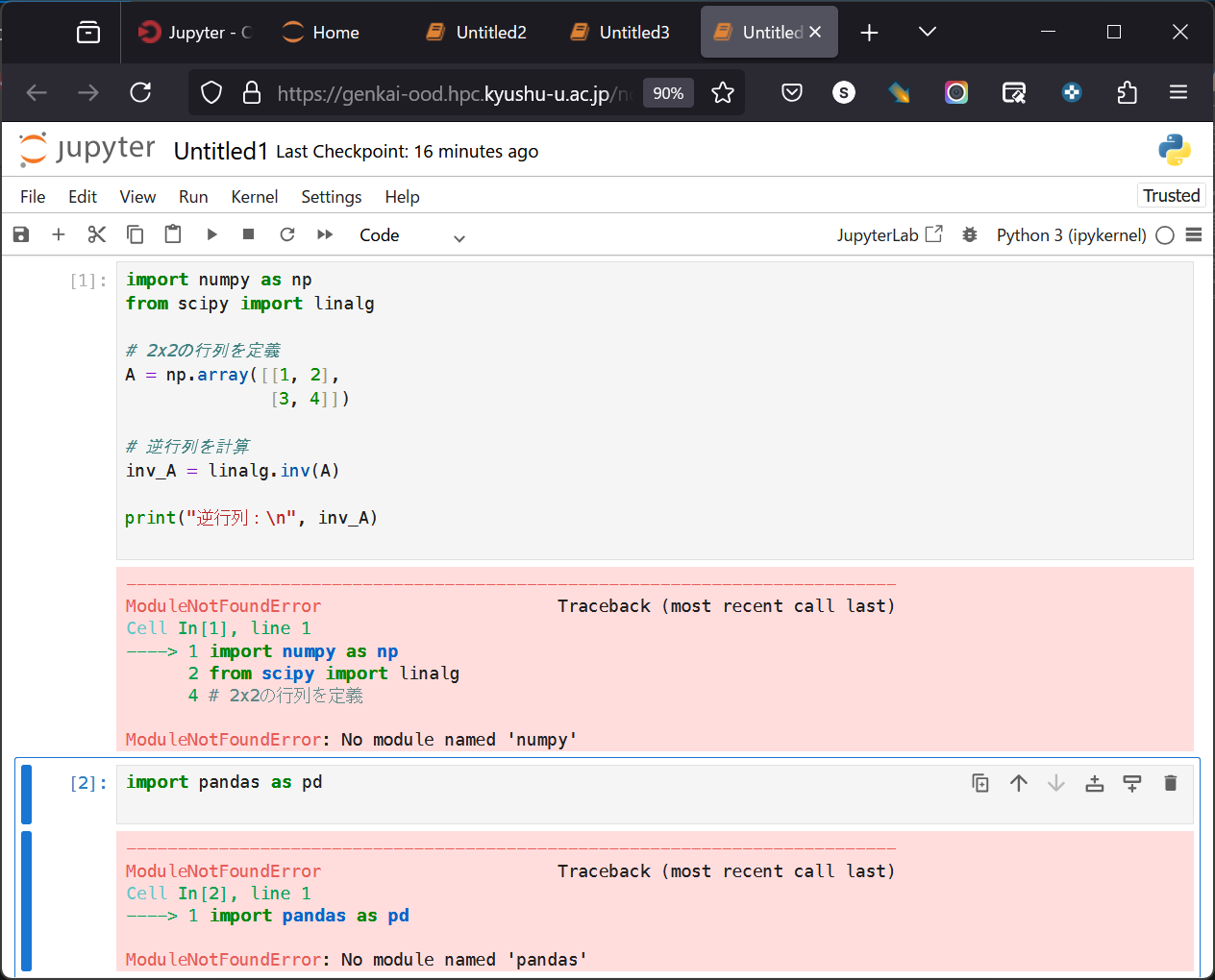
Task: Move cell 2 down with arrow icon
Action: [1056, 783]
